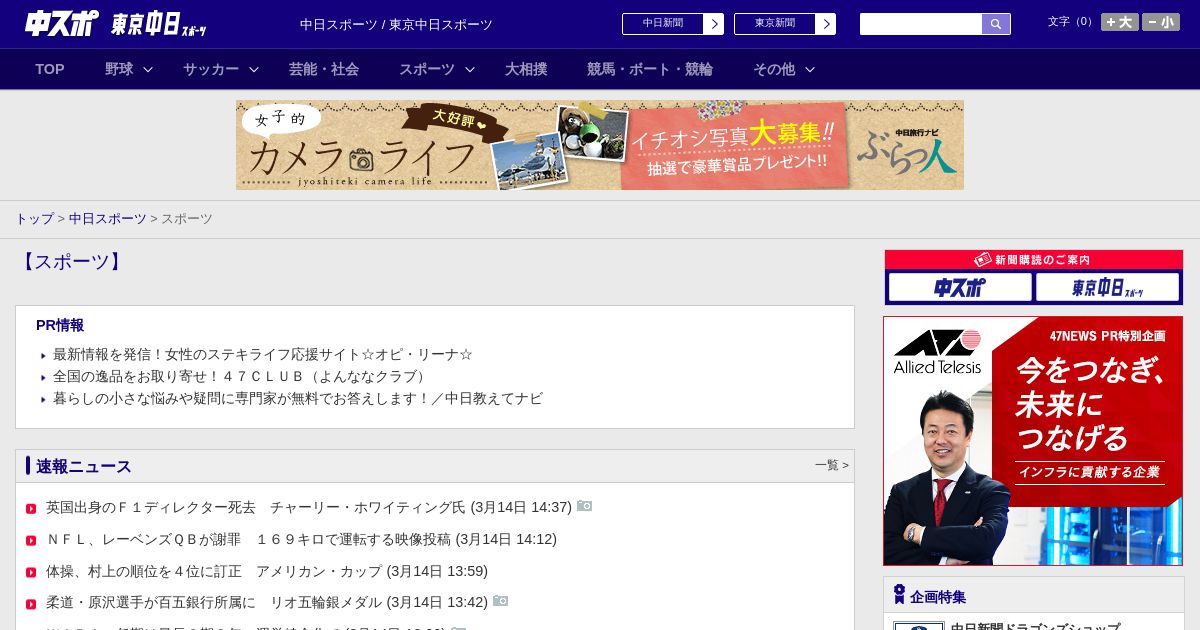Expand the サッカー dropdown chevron
The width and height of the screenshot is (1200, 630).
coord(254,69)
